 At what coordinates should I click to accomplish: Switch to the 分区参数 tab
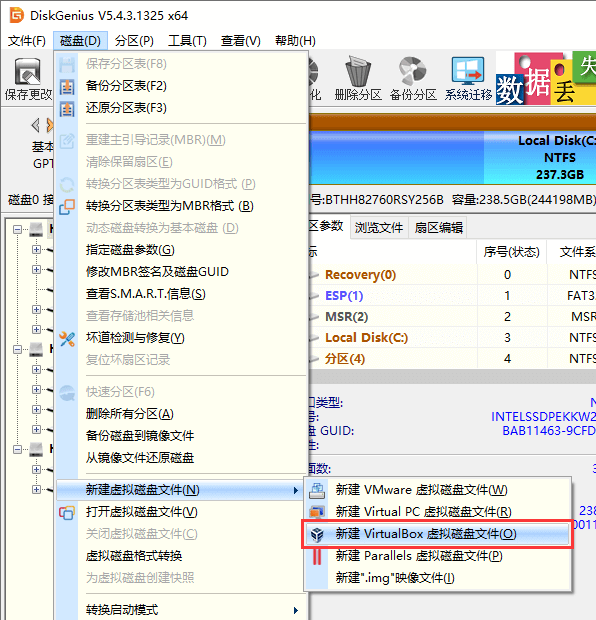(328, 226)
